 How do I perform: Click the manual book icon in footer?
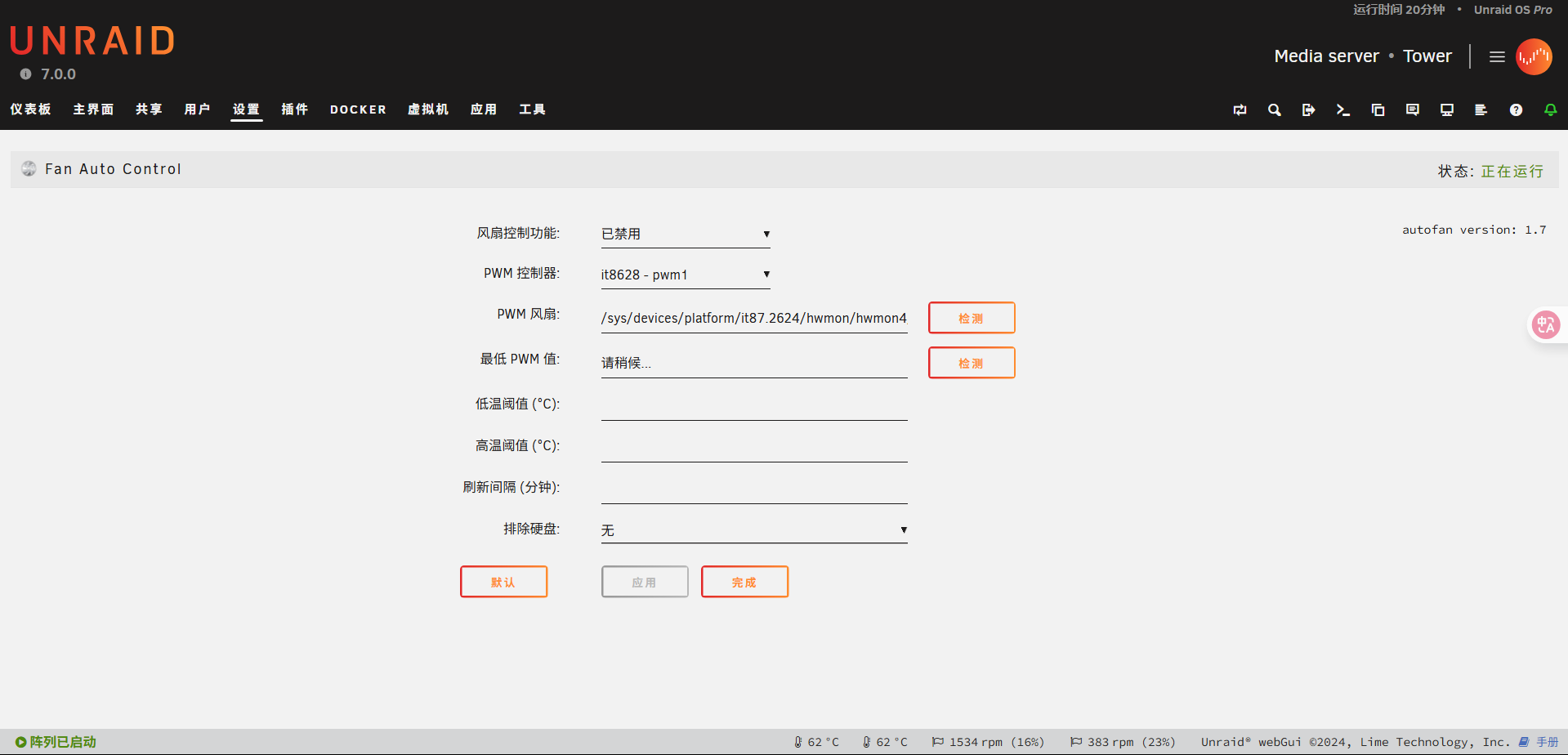point(1524,742)
